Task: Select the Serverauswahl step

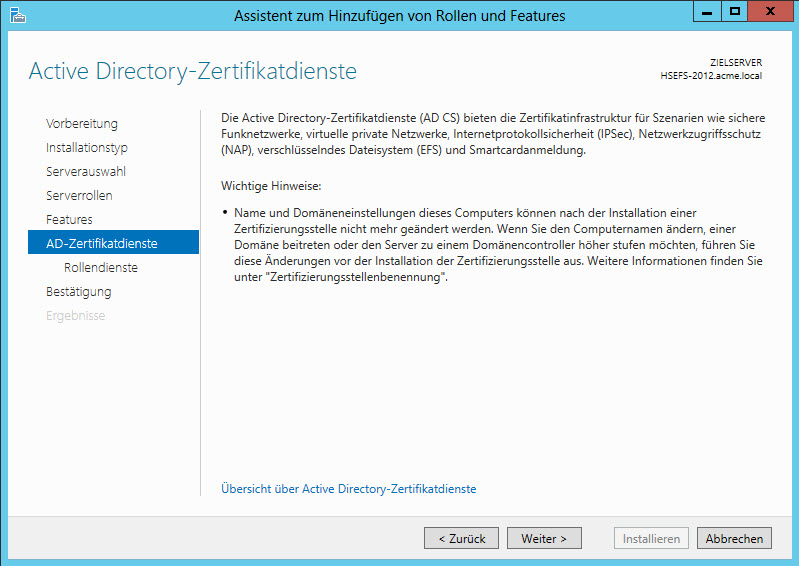Action: point(86,172)
